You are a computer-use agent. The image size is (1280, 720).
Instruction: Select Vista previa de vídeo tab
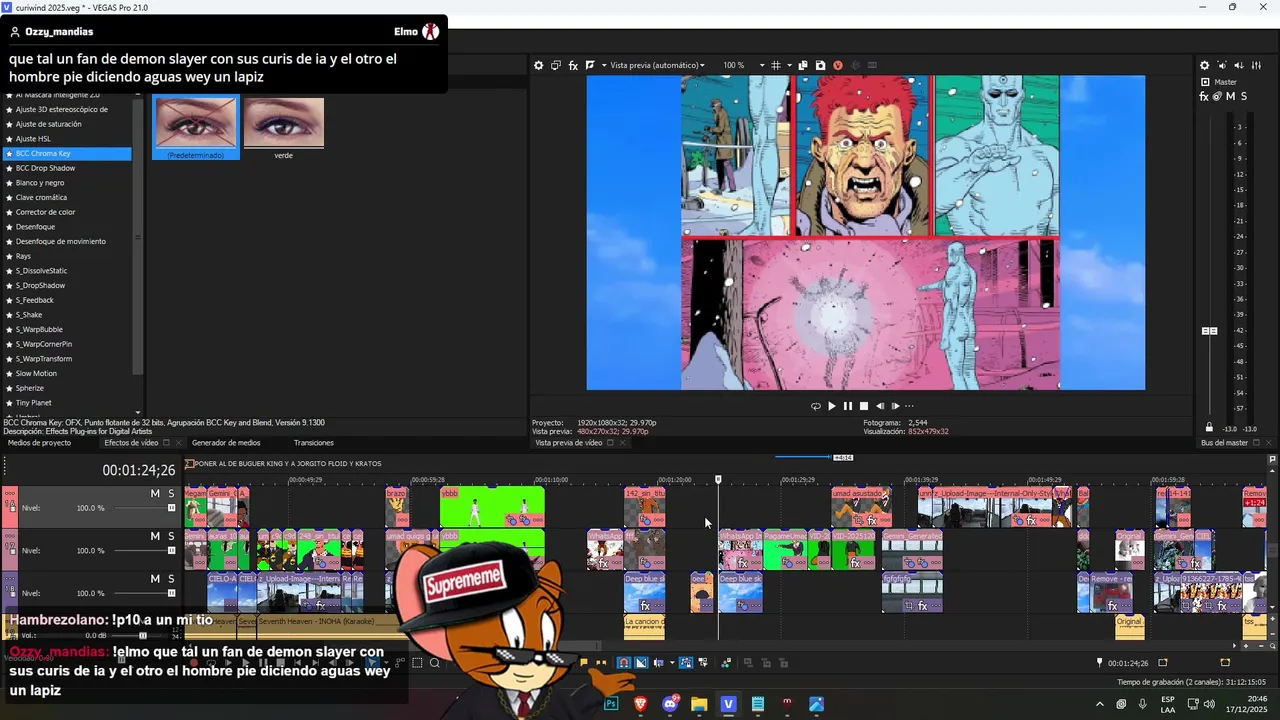point(568,442)
